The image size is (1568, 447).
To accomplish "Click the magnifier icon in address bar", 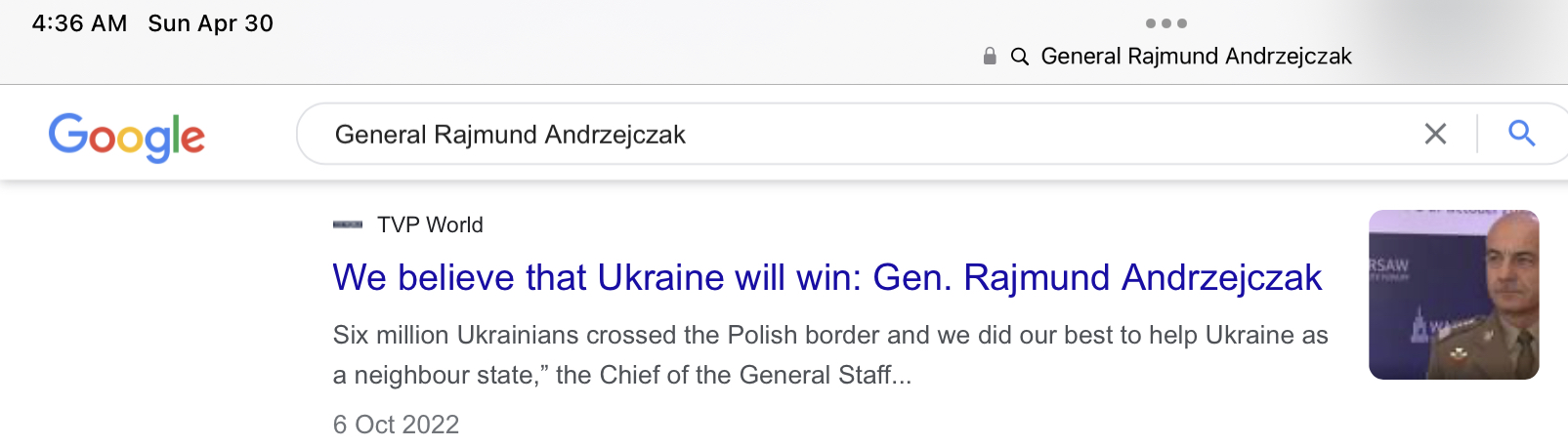I will point(1020,57).
